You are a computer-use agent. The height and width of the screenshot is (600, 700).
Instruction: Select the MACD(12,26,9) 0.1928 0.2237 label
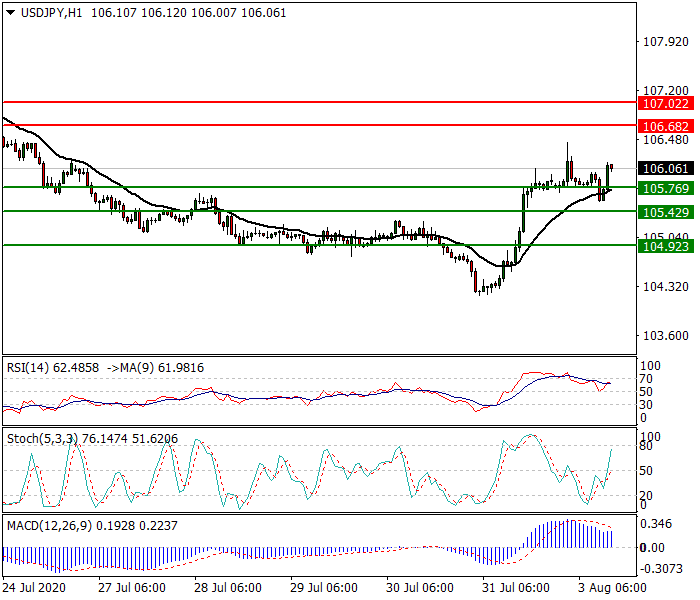click(92, 525)
